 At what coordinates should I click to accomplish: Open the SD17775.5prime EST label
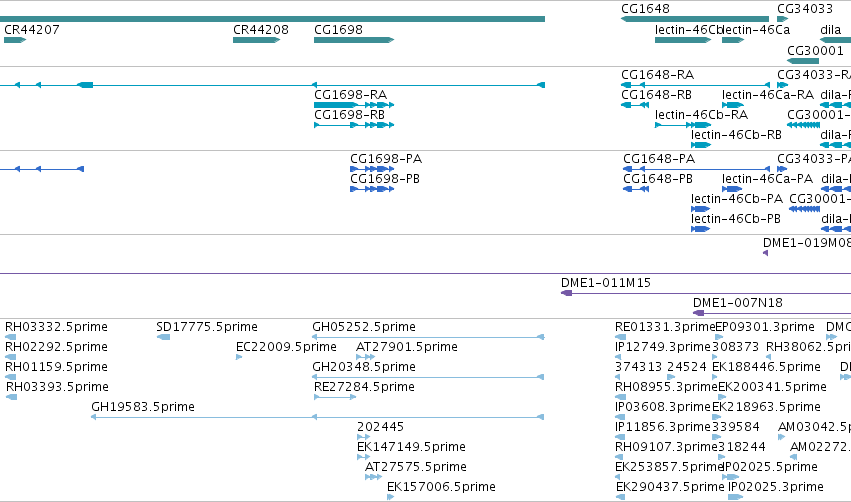pos(207,327)
